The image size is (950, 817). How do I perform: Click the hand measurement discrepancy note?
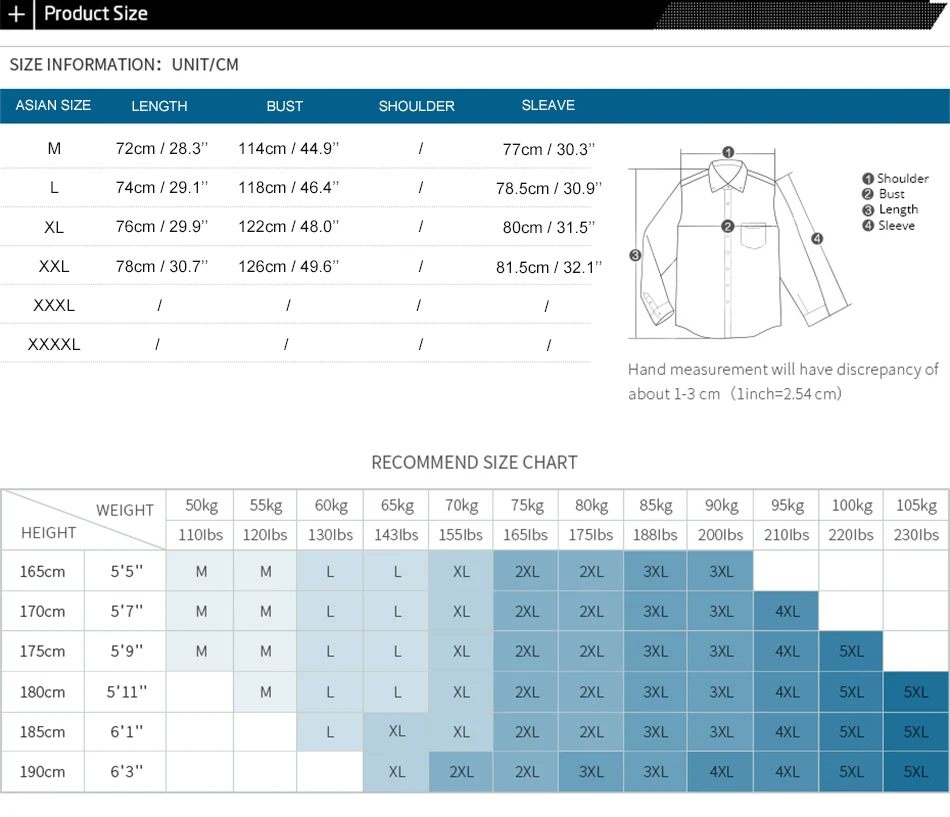click(x=783, y=382)
